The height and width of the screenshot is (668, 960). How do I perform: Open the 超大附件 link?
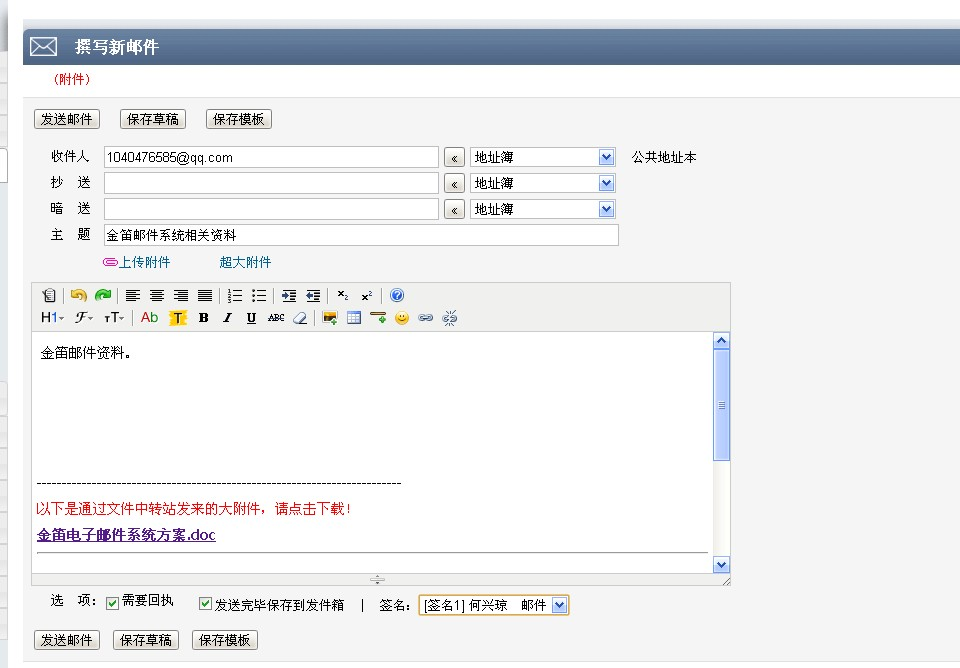coord(246,262)
